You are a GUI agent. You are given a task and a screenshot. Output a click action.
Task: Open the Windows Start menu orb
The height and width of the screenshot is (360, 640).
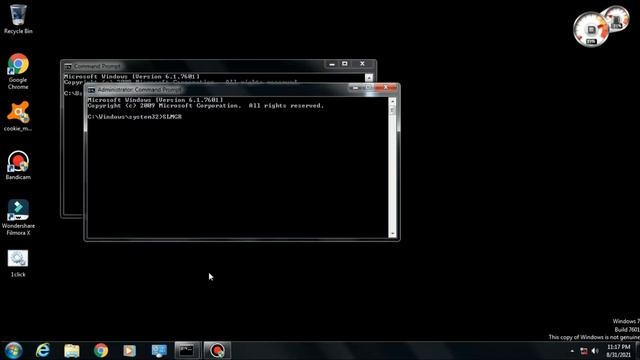coord(13,350)
